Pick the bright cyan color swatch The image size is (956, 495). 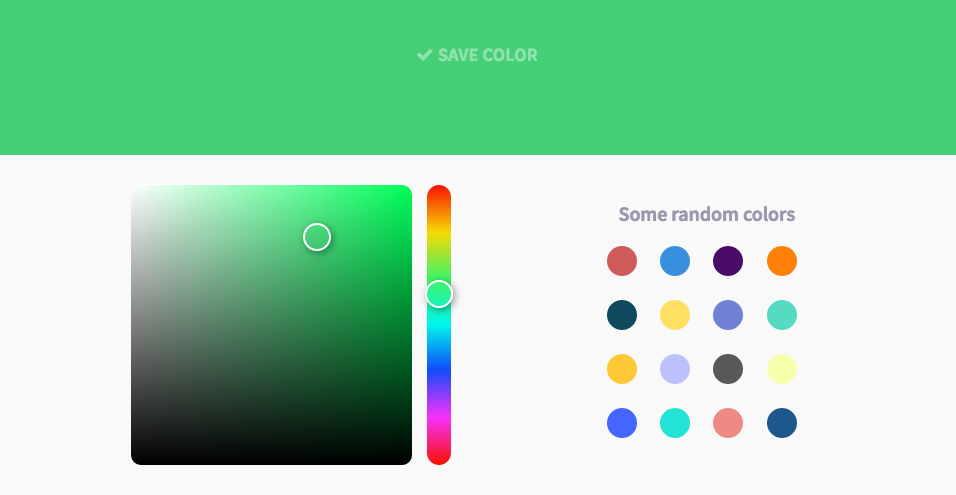point(675,423)
